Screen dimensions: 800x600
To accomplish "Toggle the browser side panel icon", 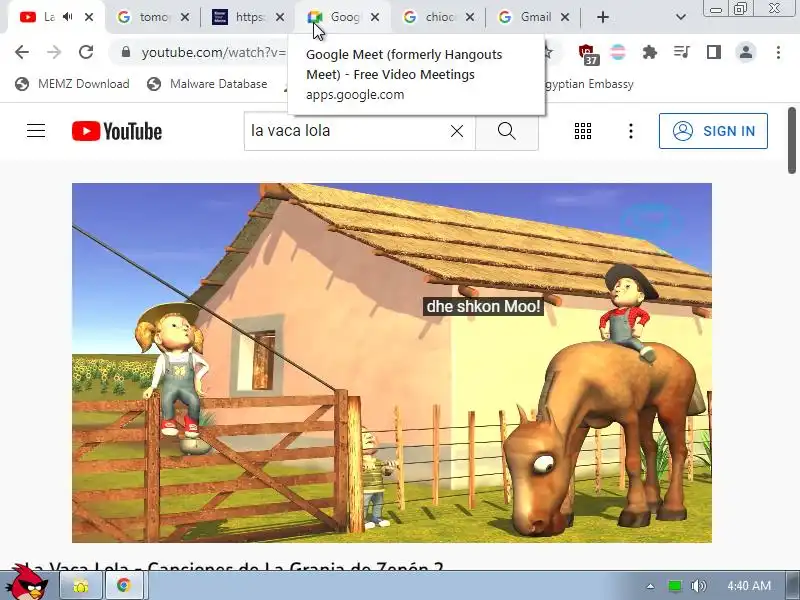I will (713, 52).
